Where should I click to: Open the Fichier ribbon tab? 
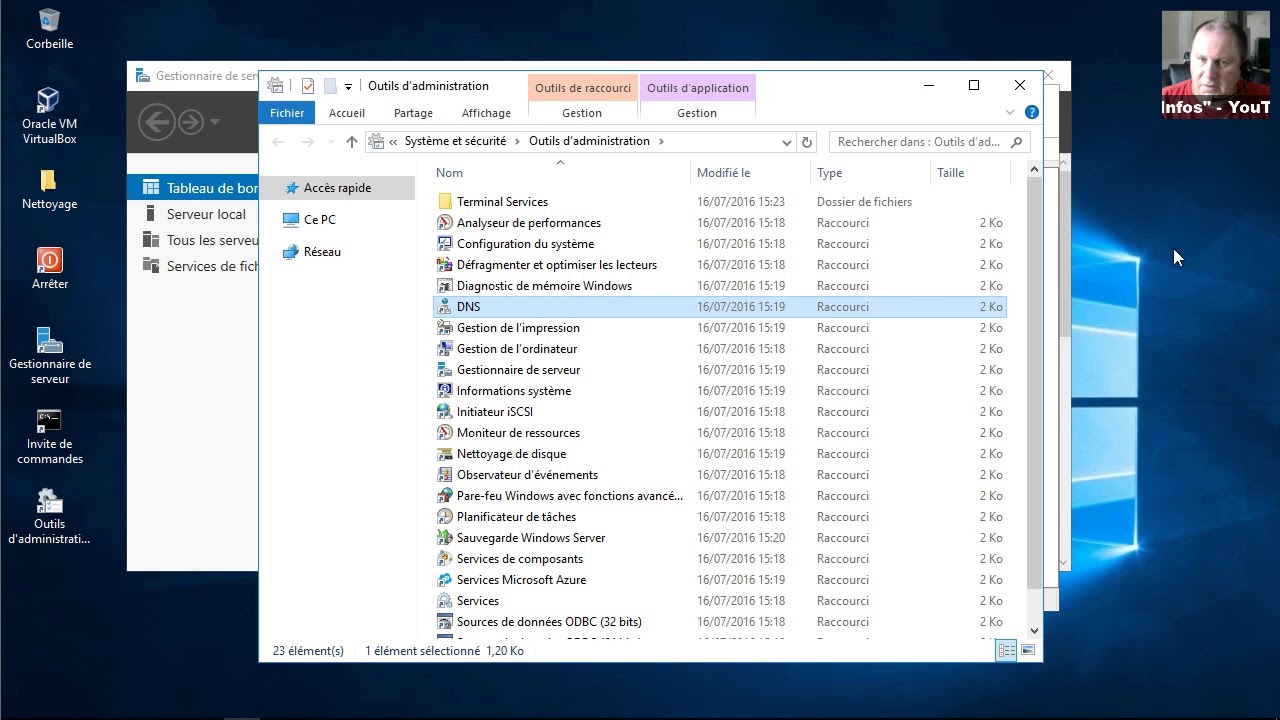tap(287, 113)
